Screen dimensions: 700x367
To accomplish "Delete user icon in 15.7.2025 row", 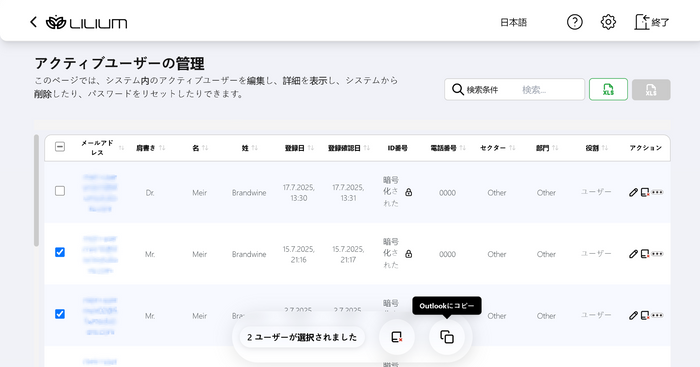I will pos(645,254).
